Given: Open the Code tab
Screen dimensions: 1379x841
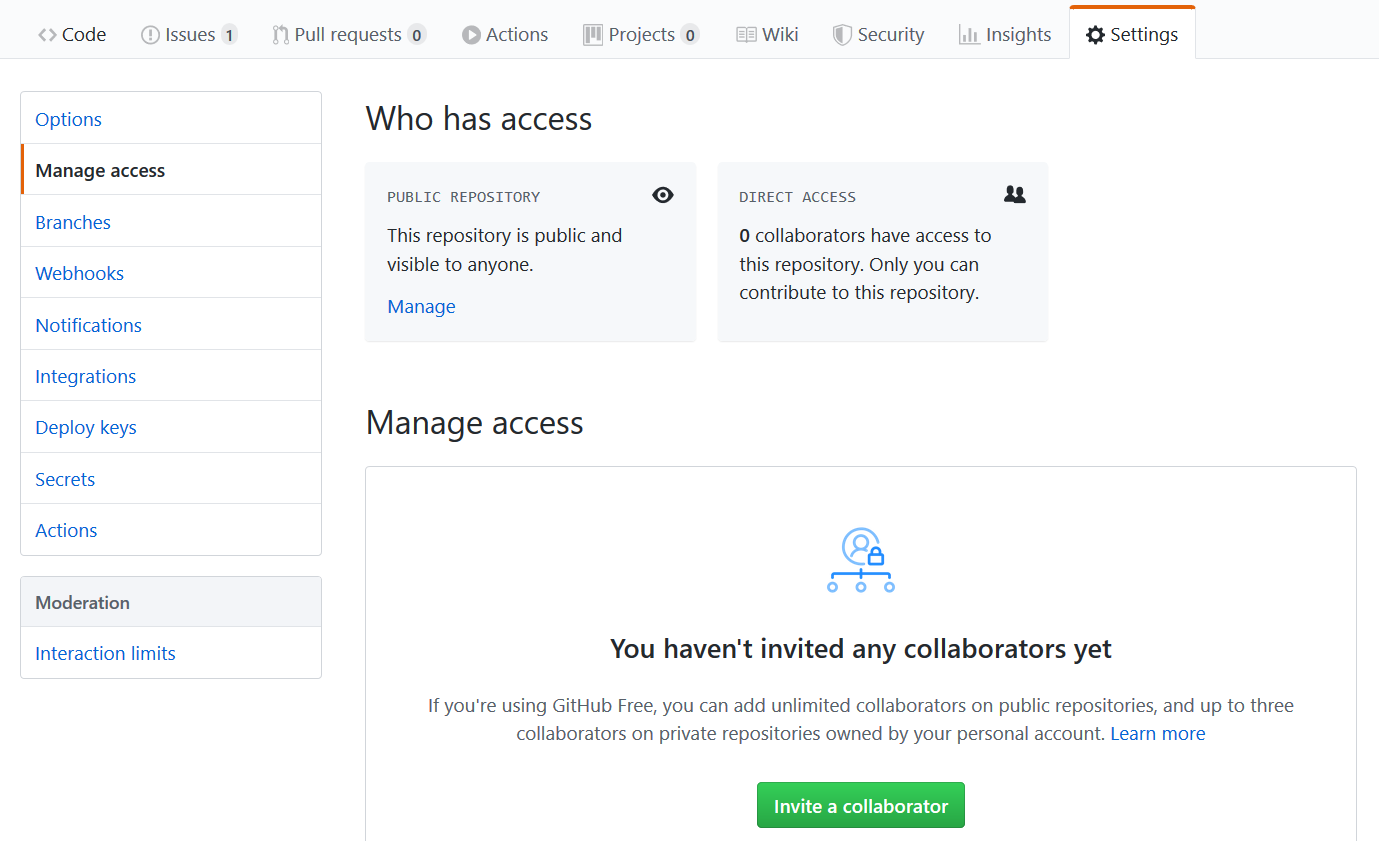Looking at the screenshot, I should 72,34.
